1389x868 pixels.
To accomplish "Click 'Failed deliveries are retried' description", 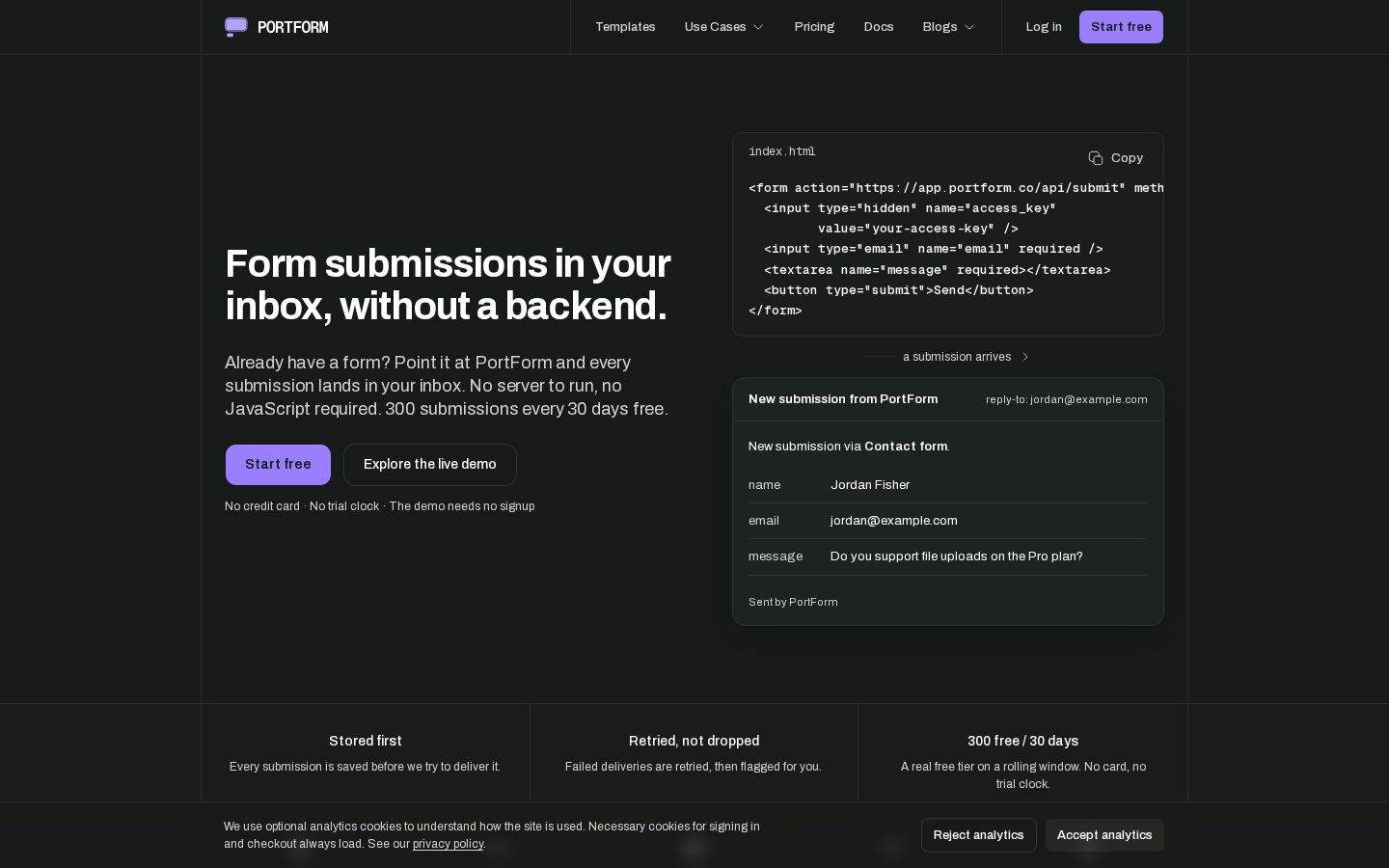I will (x=694, y=767).
